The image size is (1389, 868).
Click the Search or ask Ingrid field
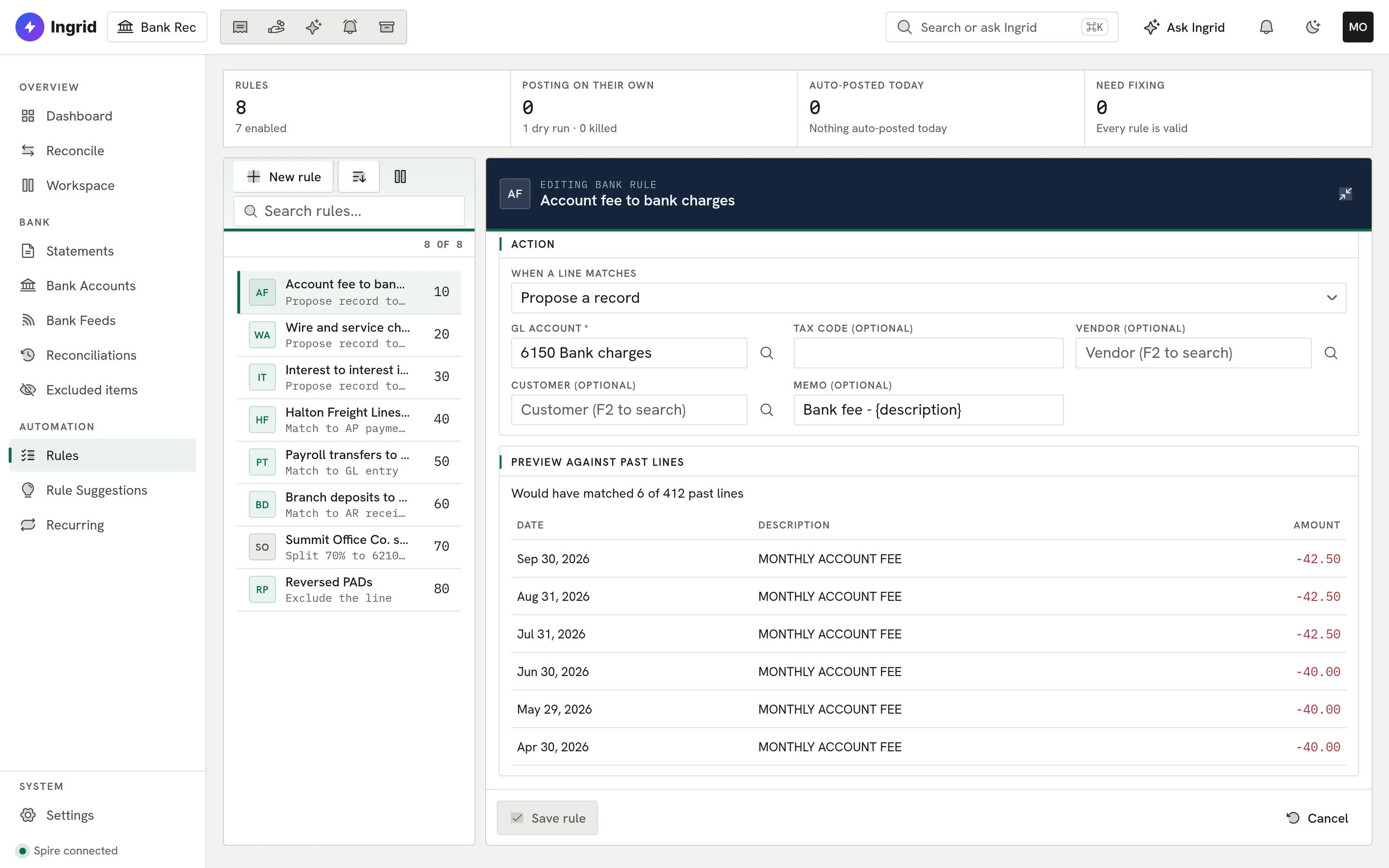[x=1002, y=27]
